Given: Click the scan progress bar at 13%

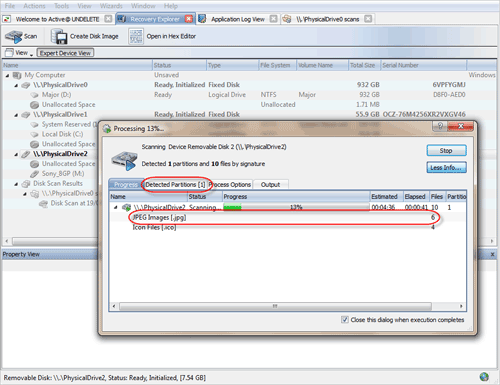Looking at the screenshot, I should [x=296, y=207].
